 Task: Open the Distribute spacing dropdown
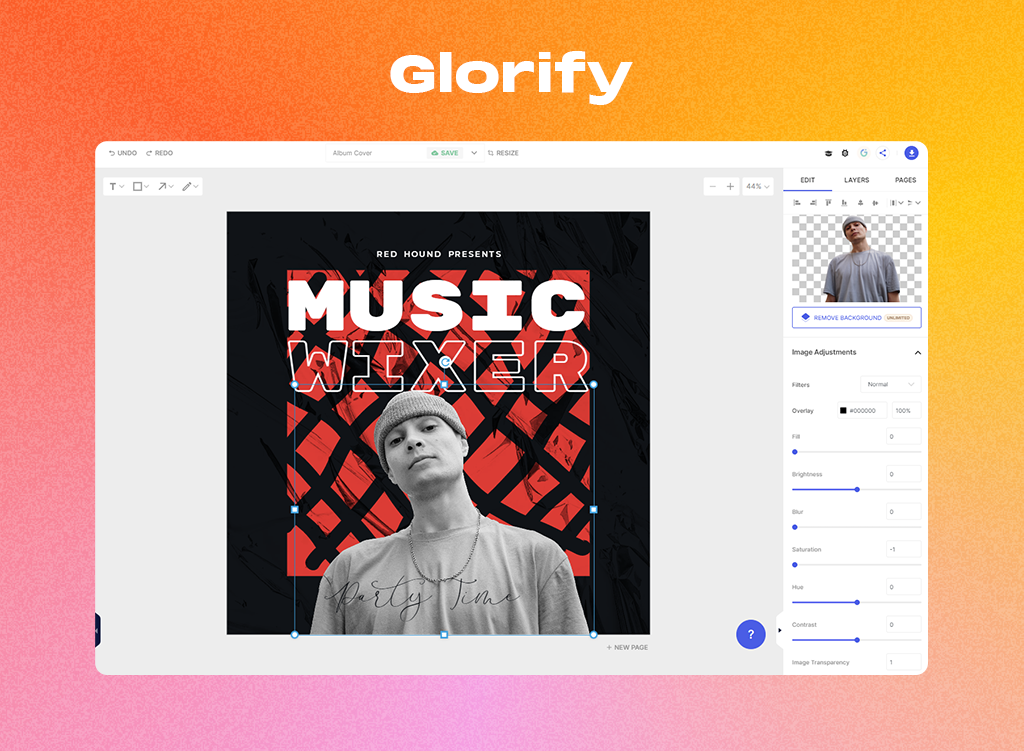896,203
